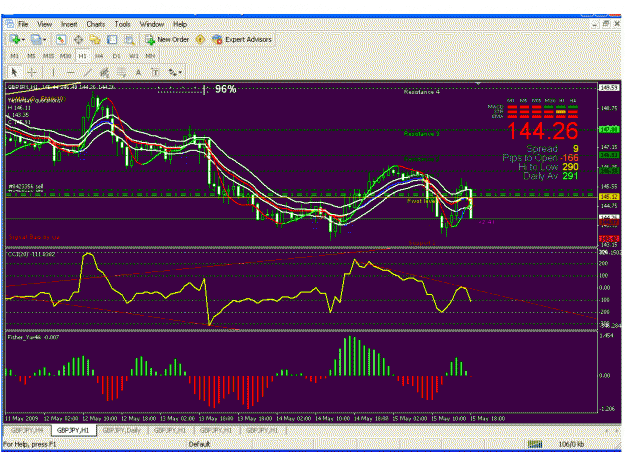625x452 pixels.
Task: Switch to the GBPJPY,H4 chart tab
Action: click(27, 430)
